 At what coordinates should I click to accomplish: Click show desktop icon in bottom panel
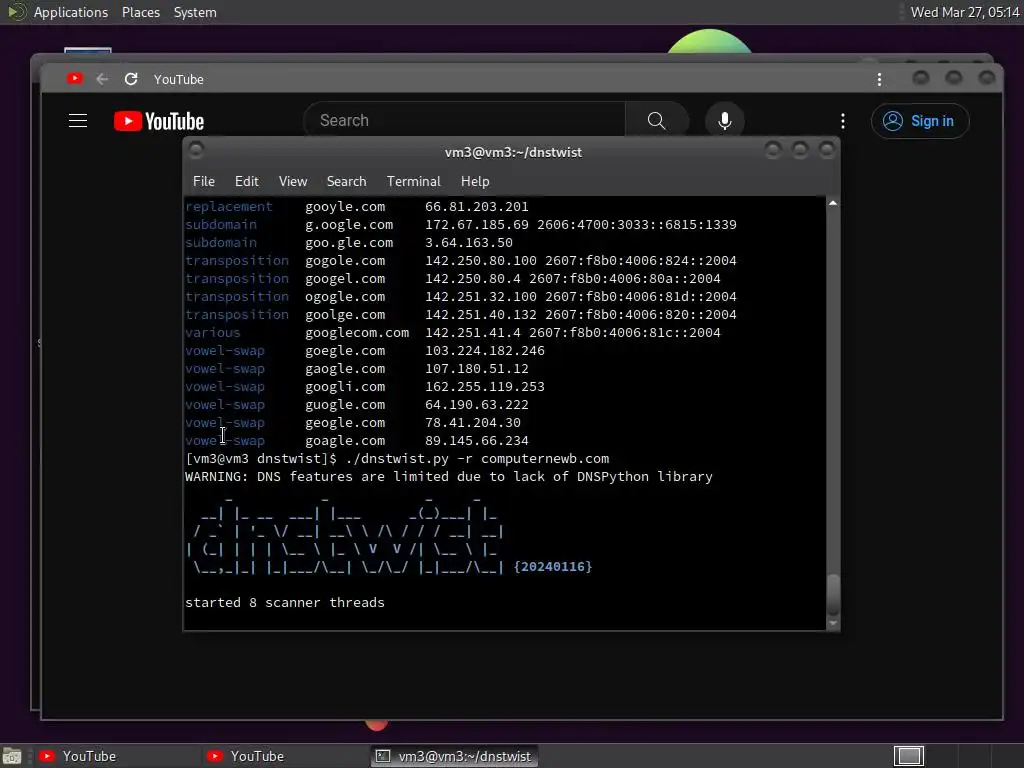(11, 756)
